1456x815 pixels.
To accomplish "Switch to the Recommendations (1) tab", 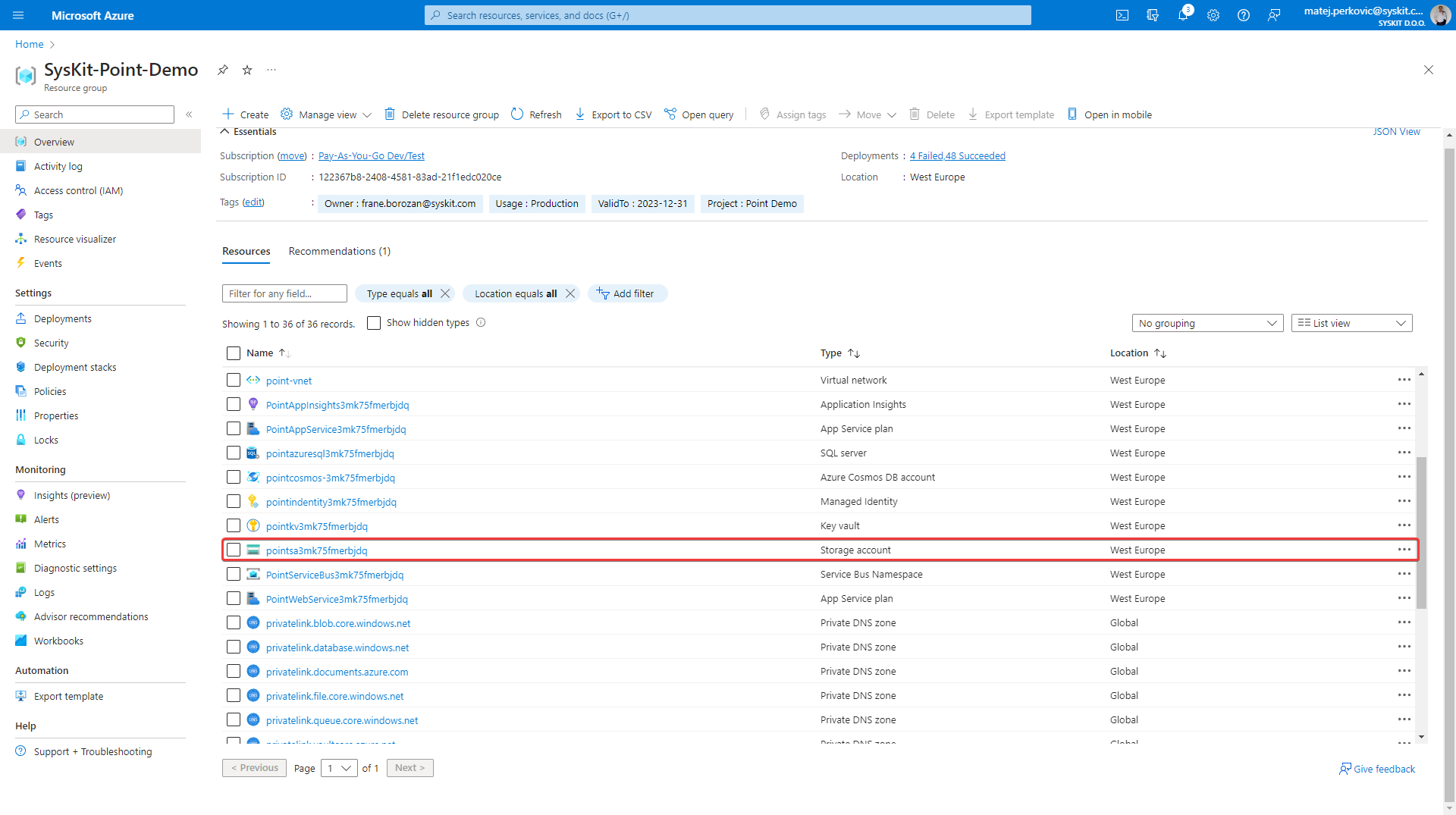I will click(x=339, y=251).
